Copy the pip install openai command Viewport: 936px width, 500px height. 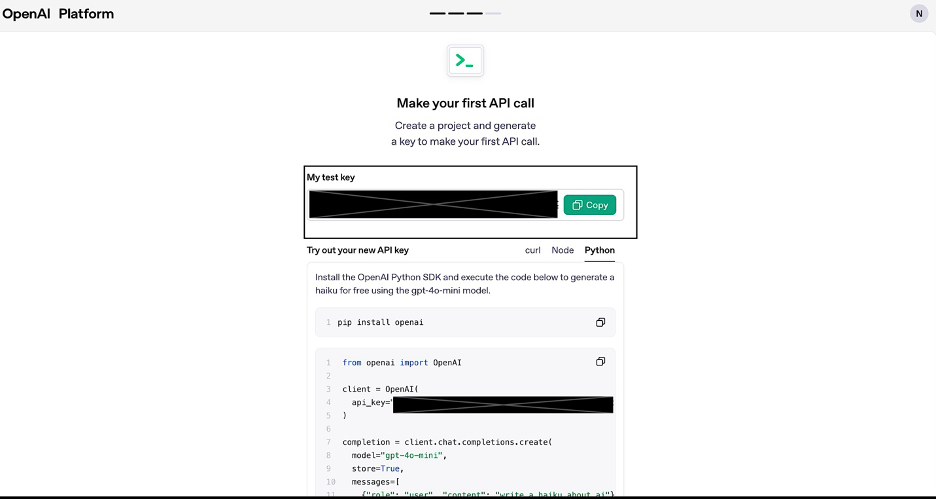point(601,322)
